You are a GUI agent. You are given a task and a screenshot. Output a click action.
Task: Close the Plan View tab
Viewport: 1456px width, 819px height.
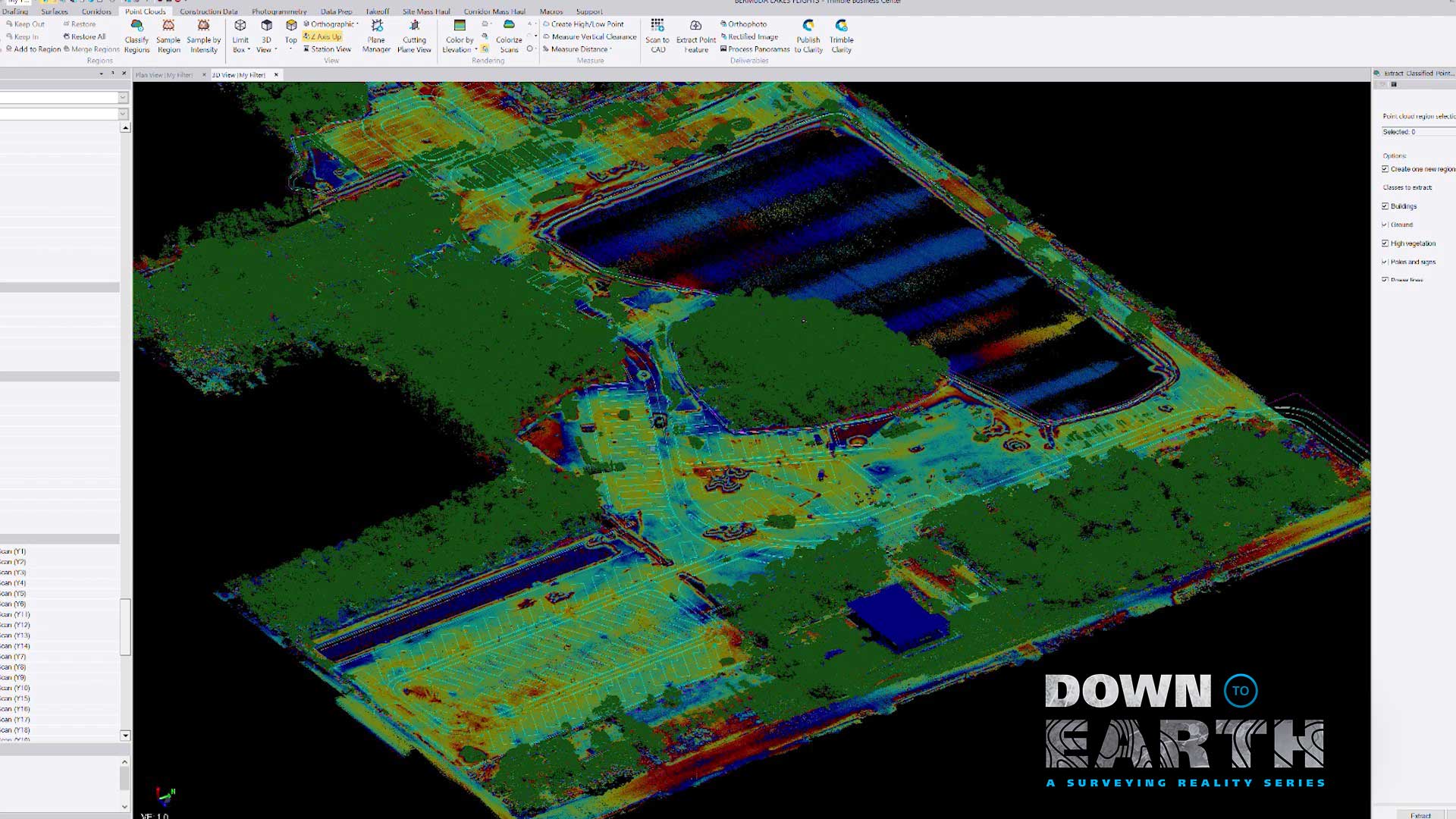tap(204, 75)
